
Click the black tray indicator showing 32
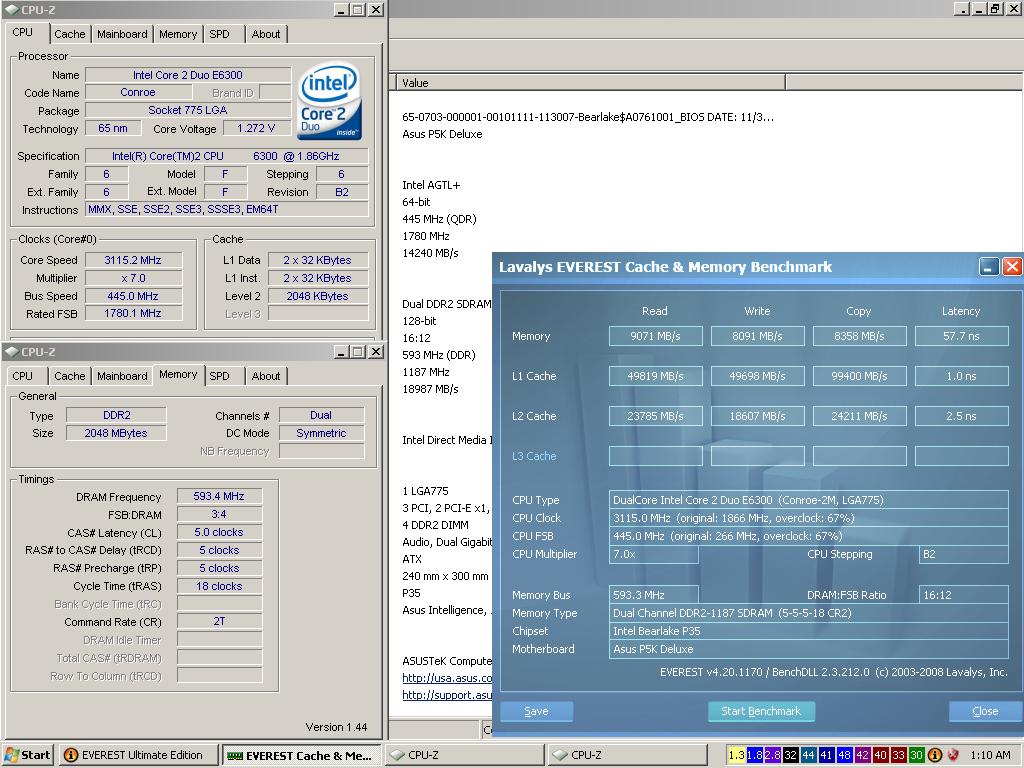pos(790,755)
